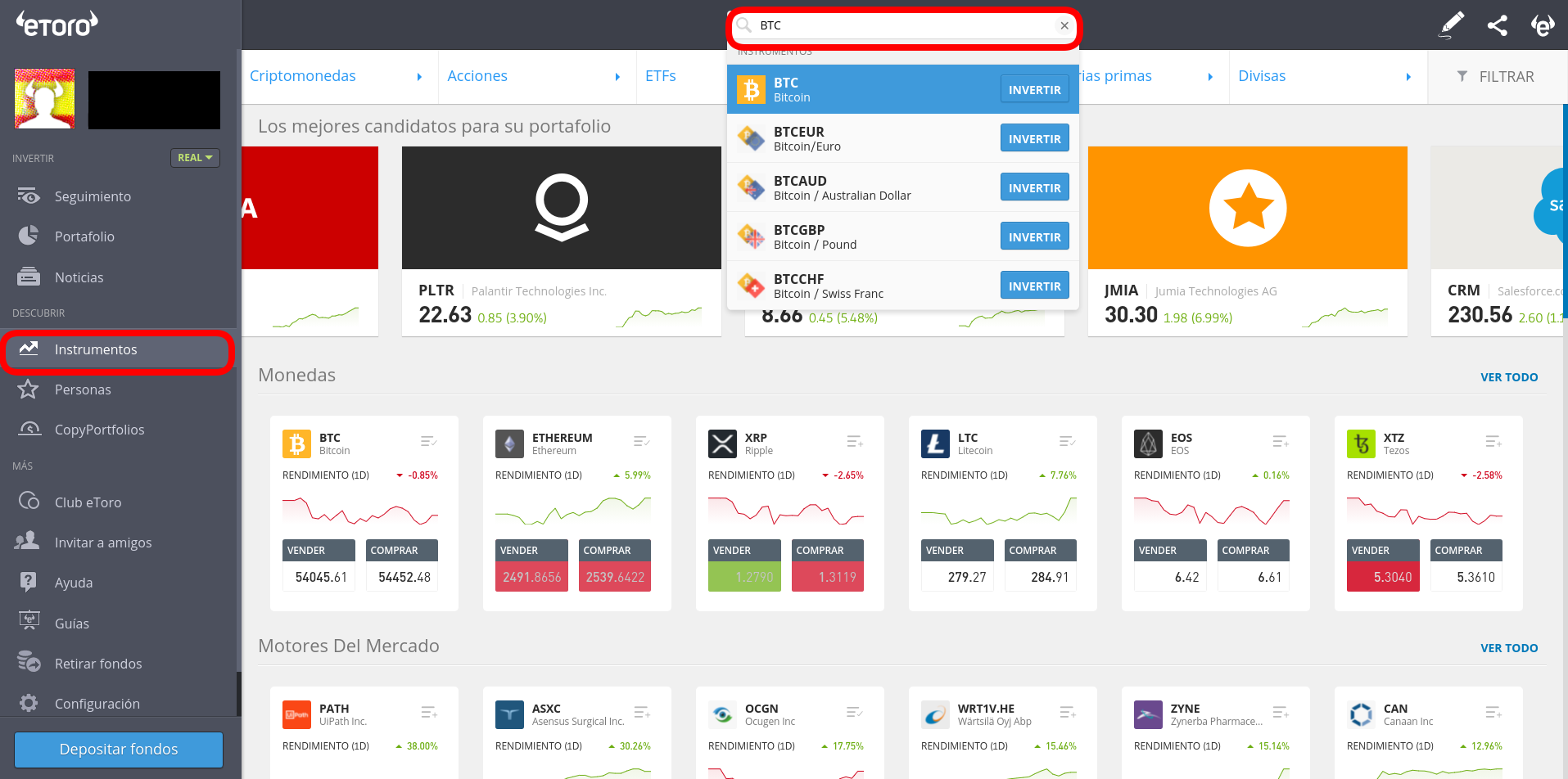Screen dimensions: 1568x779
Task: Add XTZ to watchlist icon
Action: 1493,442
